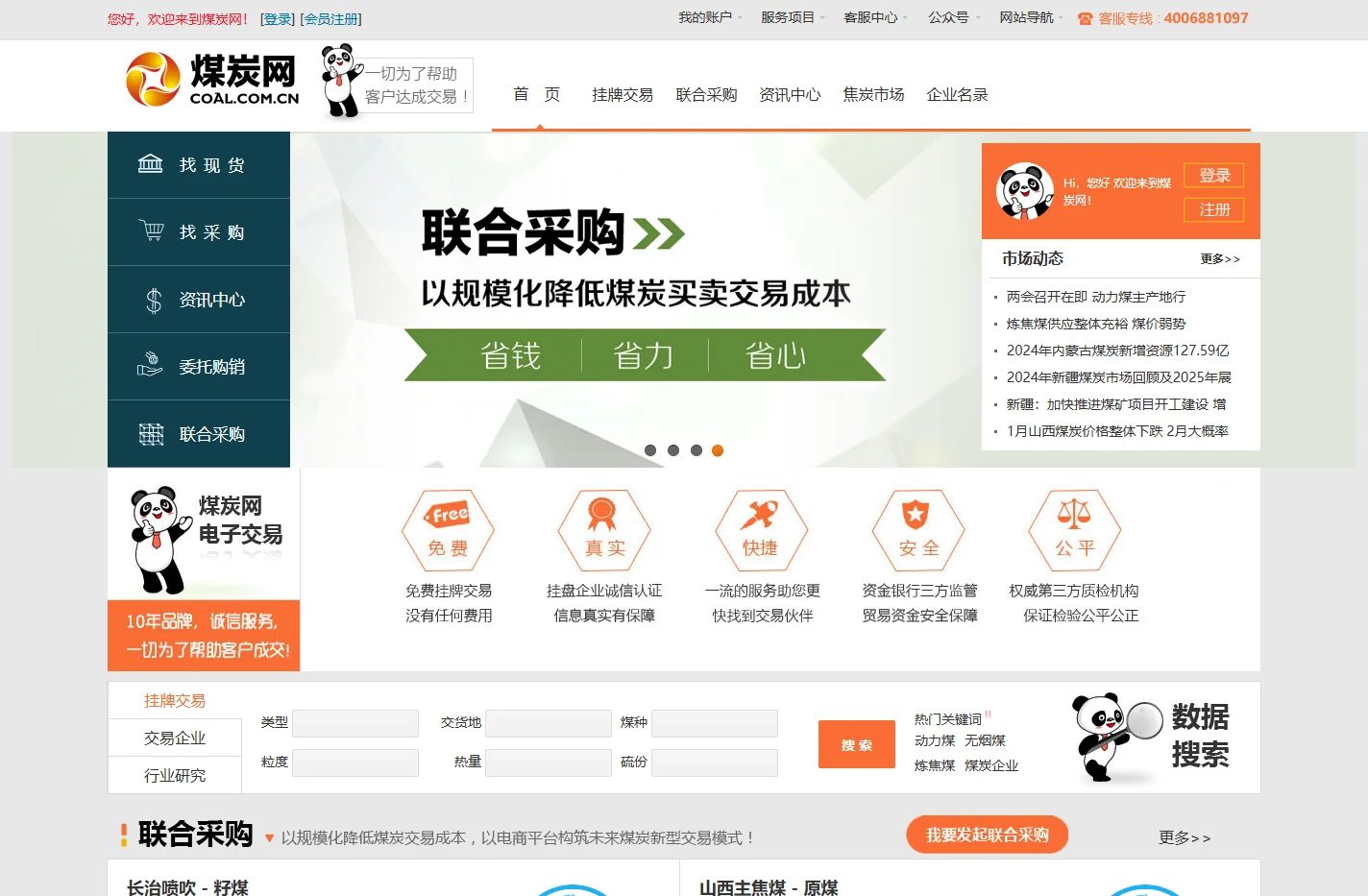Click the orange triangle after 联合采购 heading
This screenshot has width=1368, height=896.
(x=269, y=838)
